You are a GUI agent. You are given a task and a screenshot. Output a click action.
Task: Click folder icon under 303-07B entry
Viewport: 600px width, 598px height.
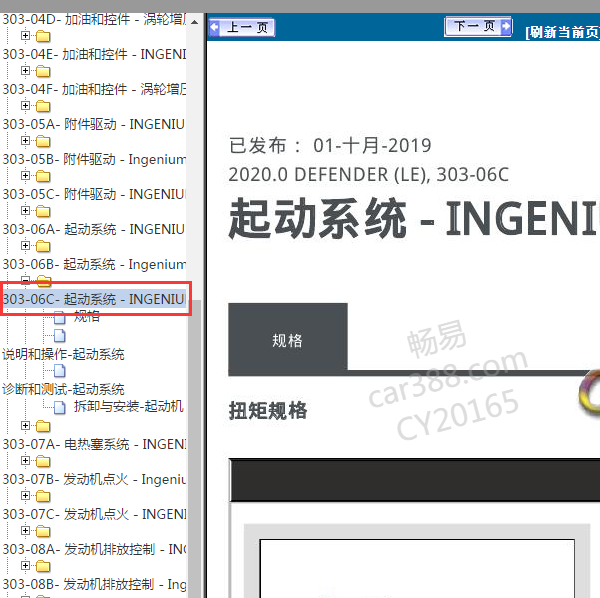[x=43, y=497]
